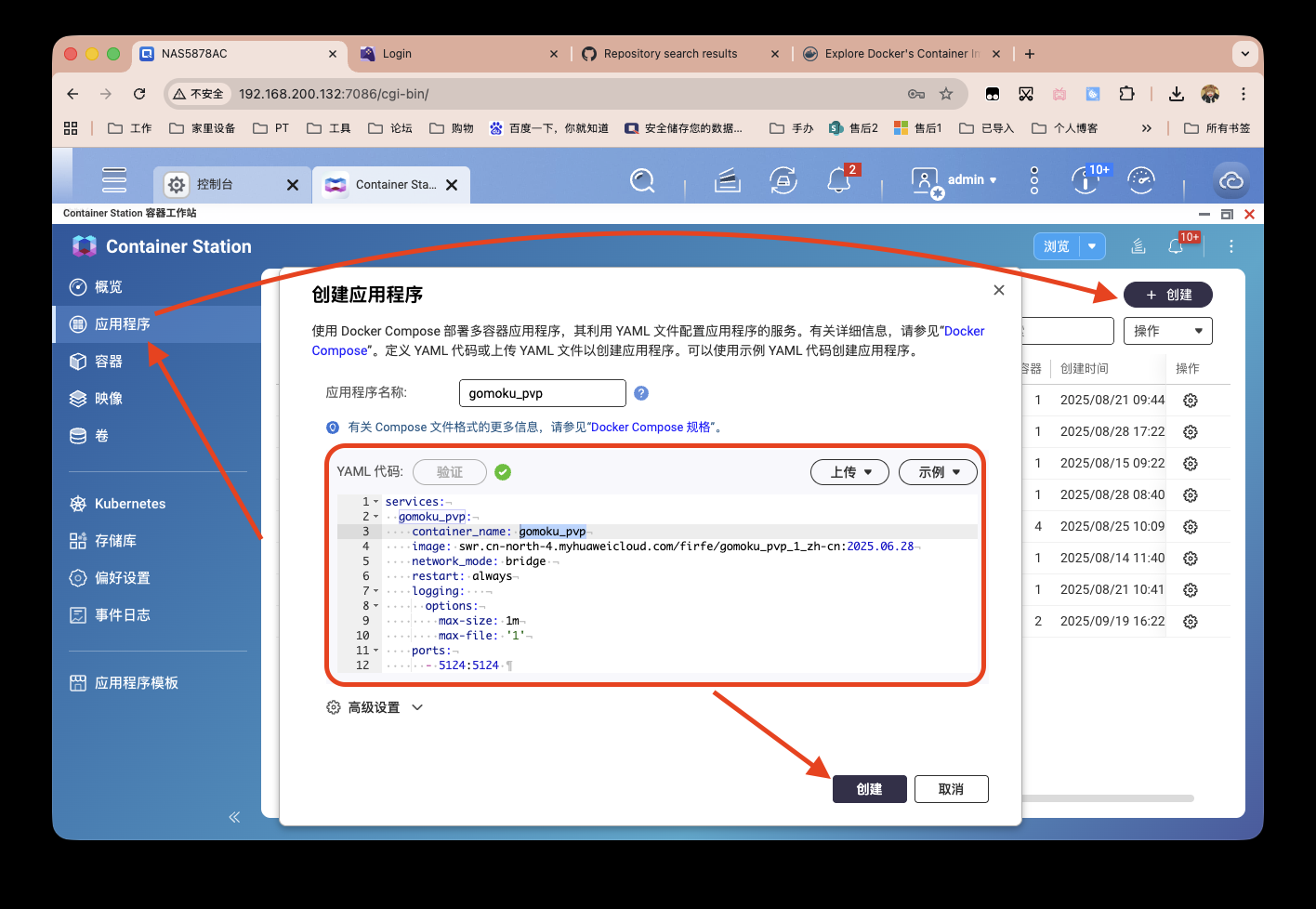The image size is (1316, 909).
Task: Open the Kubernetes panel
Action: (128, 503)
